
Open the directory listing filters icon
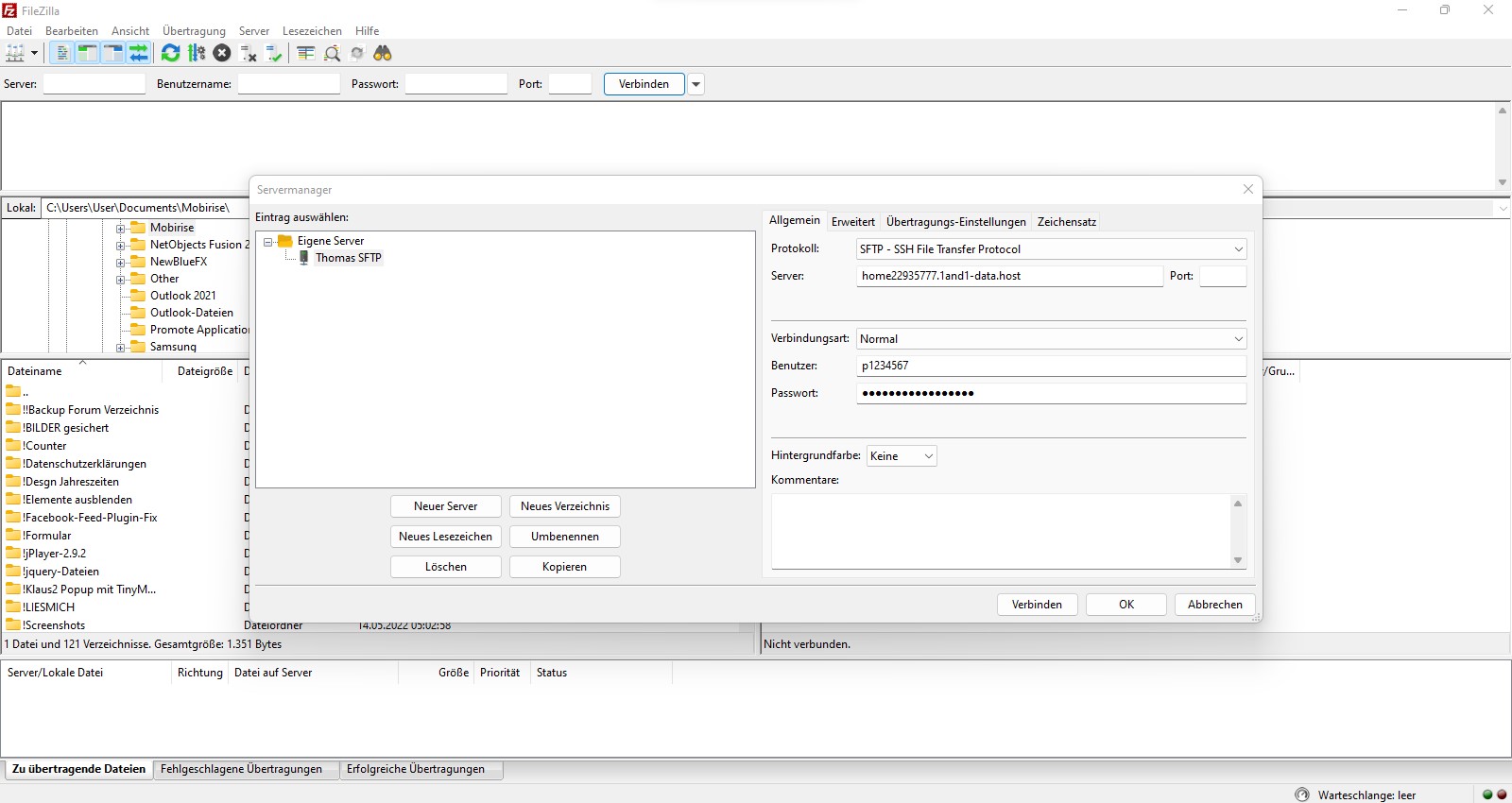[x=305, y=54]
